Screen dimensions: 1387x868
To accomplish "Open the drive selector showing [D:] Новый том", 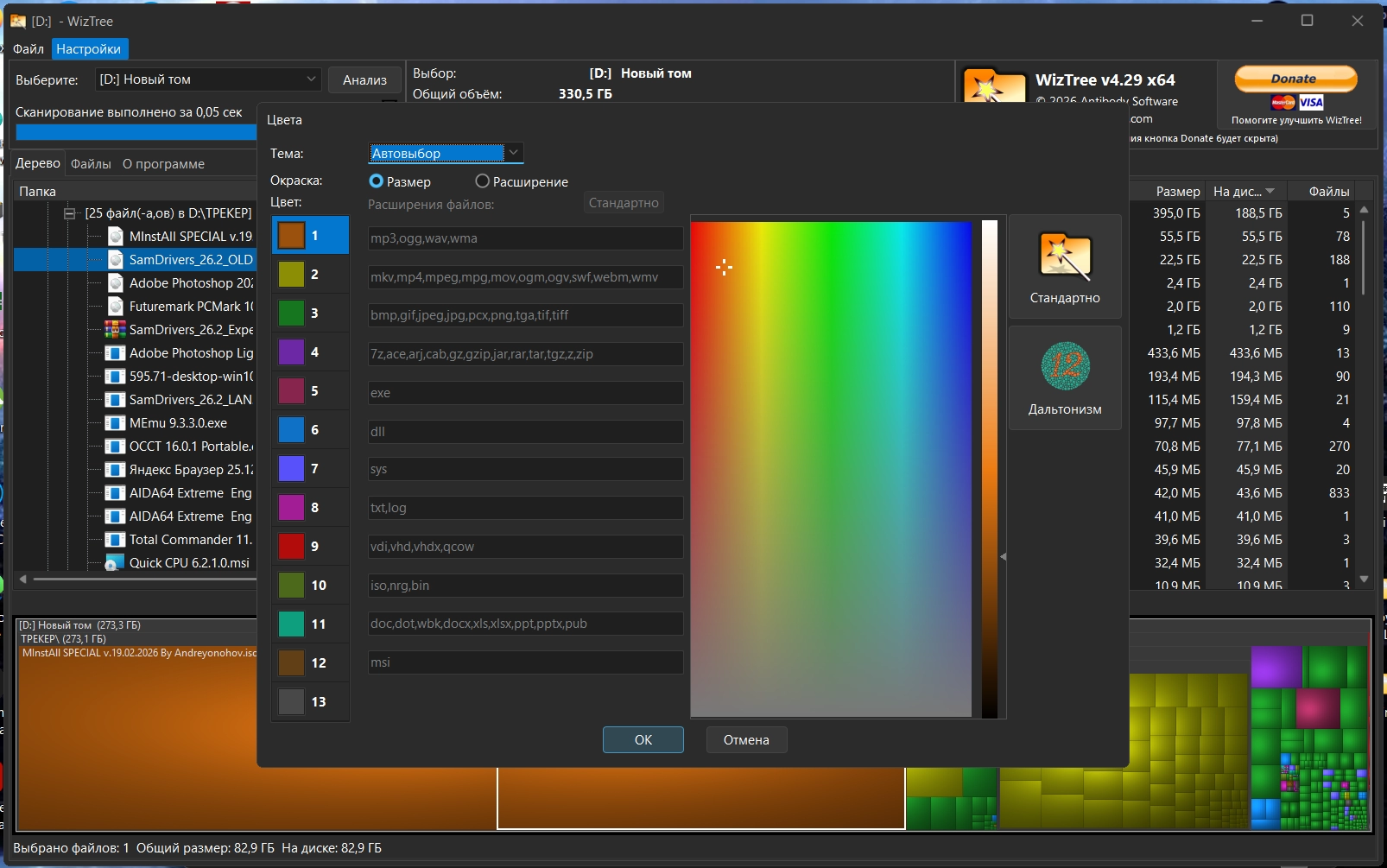I will click(207, 79).
